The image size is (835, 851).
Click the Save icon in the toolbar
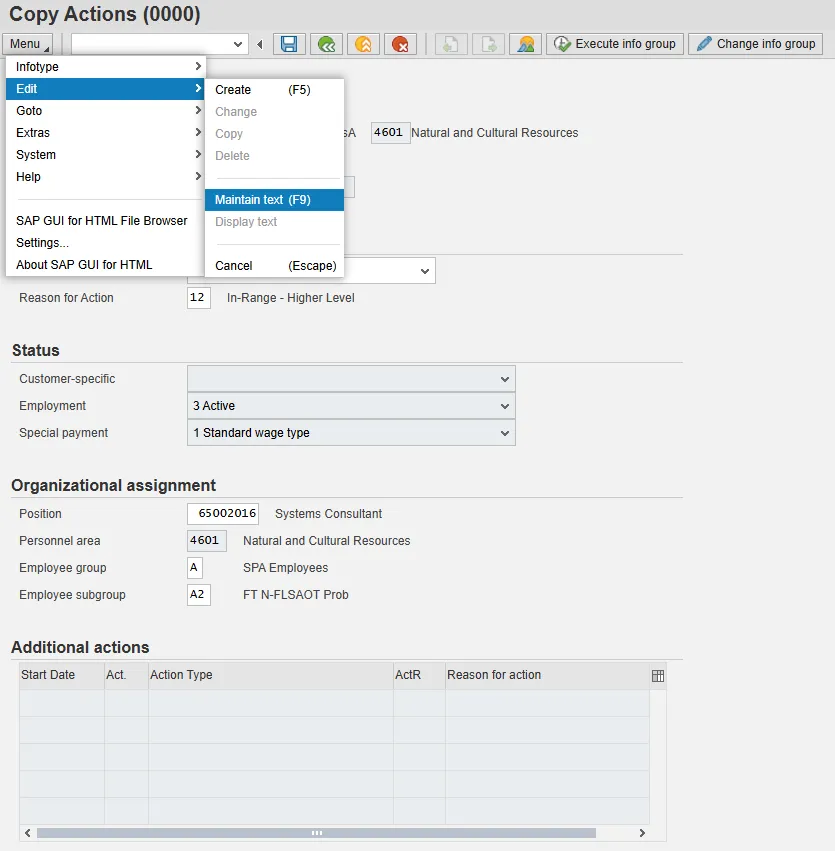(x=289, y=44)
